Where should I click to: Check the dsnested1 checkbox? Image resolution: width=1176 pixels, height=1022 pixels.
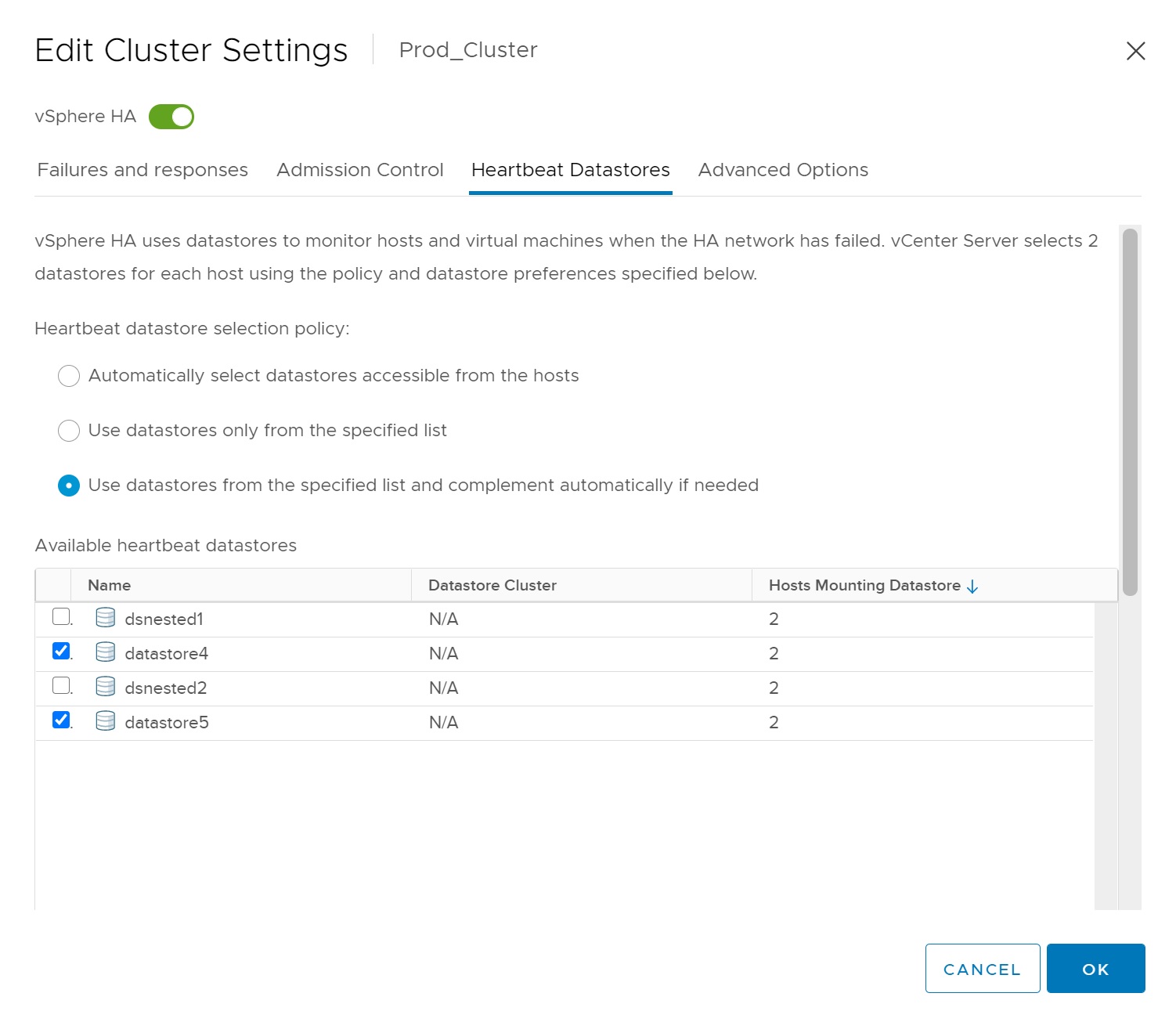[x=61, y=617]
